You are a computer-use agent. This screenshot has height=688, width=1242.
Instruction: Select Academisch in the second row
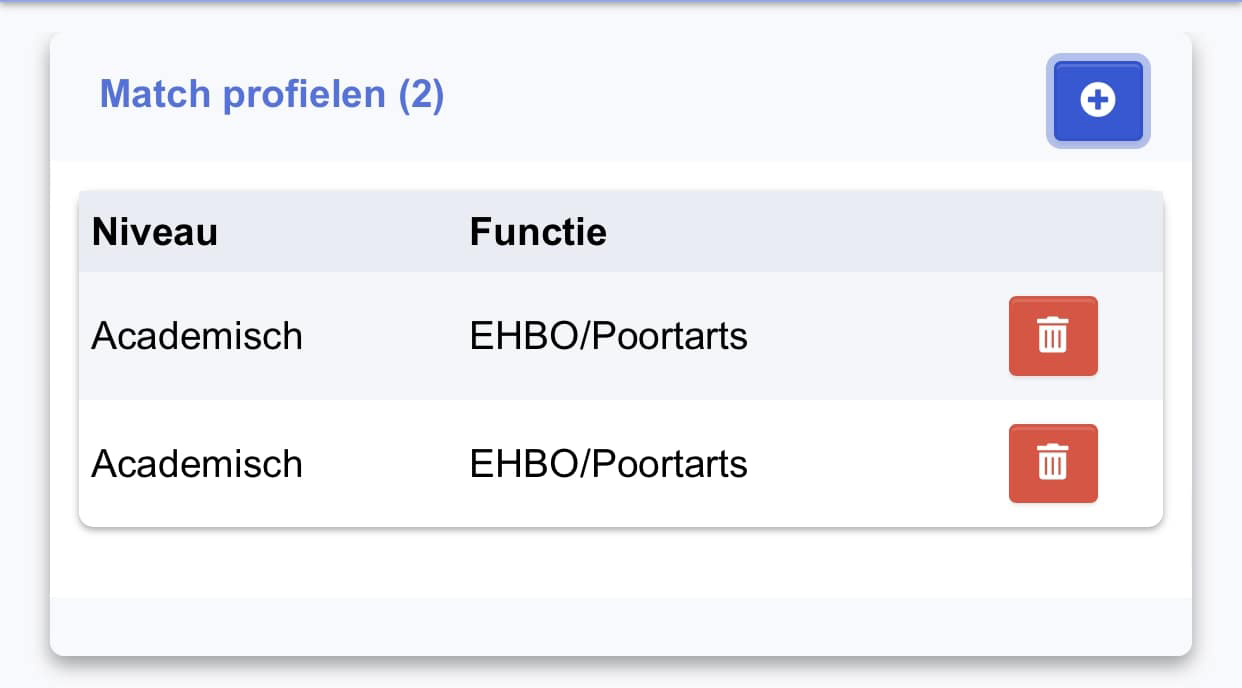click(197, 464)
